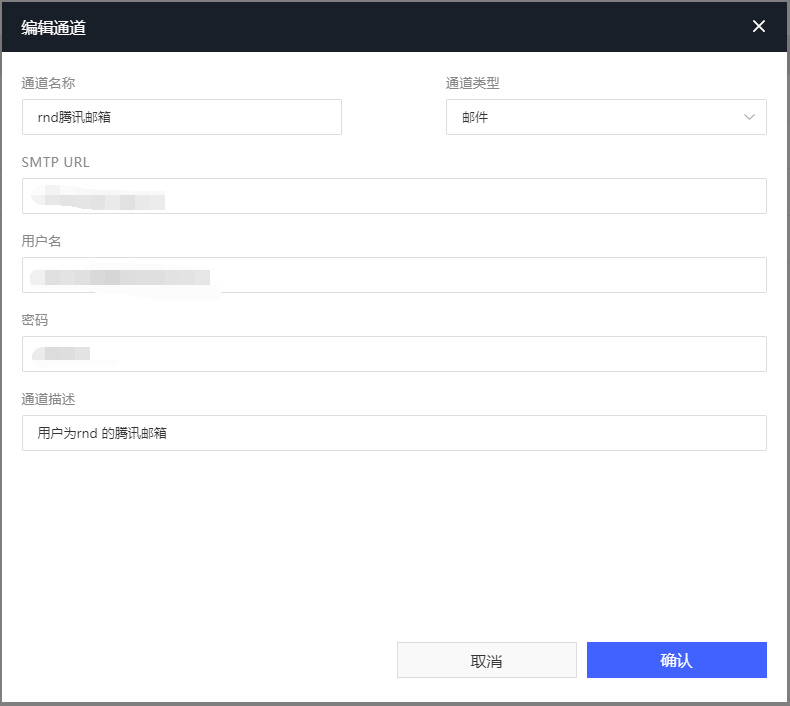Click the 通道名称 field containing rnd腾讯邮箱
The width and height of the screenshot is (790, 706).
coord(182,117)
